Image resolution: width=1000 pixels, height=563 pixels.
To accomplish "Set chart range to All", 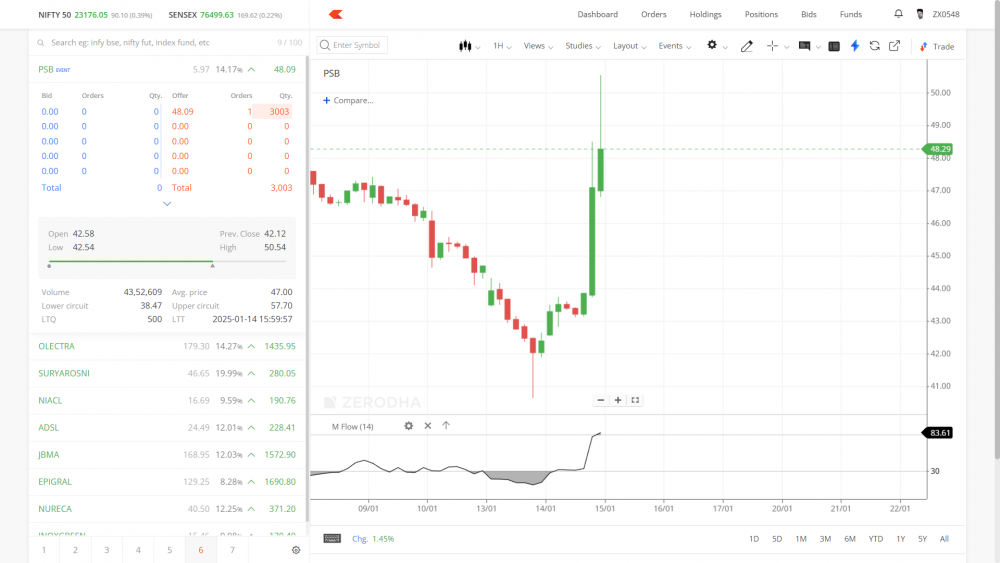I will [944, 539].
